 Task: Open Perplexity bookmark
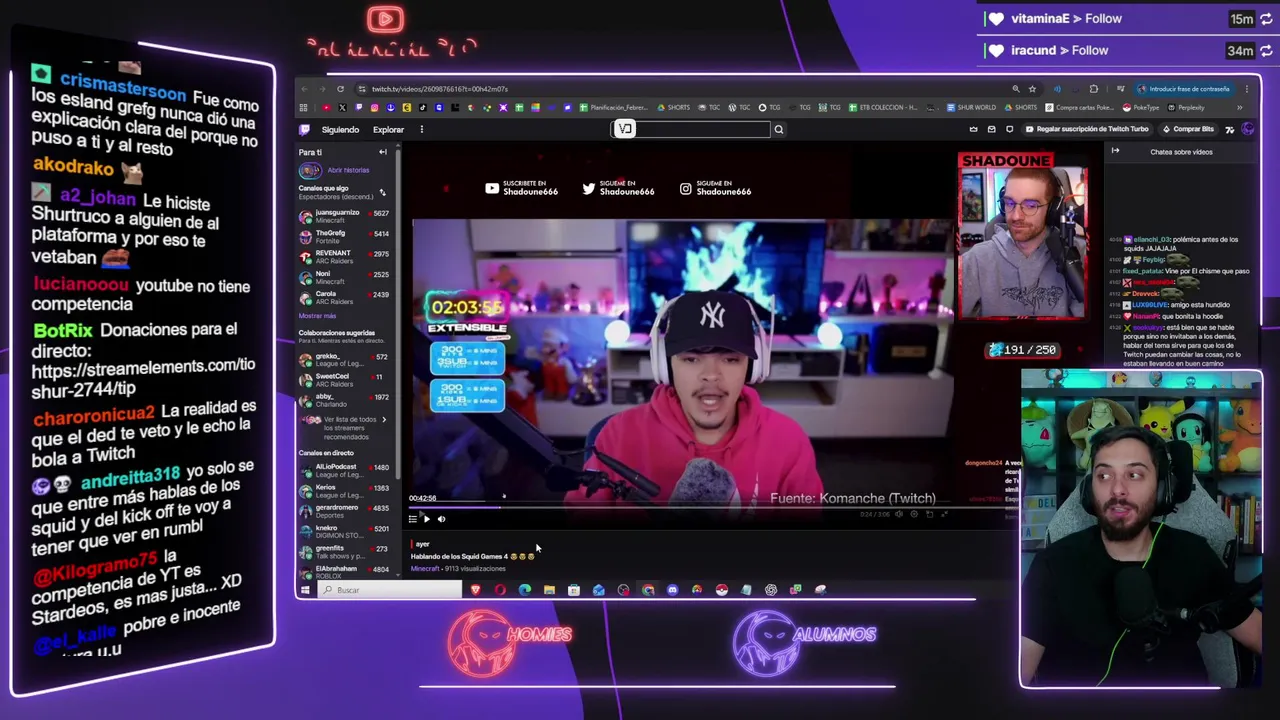[1186, 108]
